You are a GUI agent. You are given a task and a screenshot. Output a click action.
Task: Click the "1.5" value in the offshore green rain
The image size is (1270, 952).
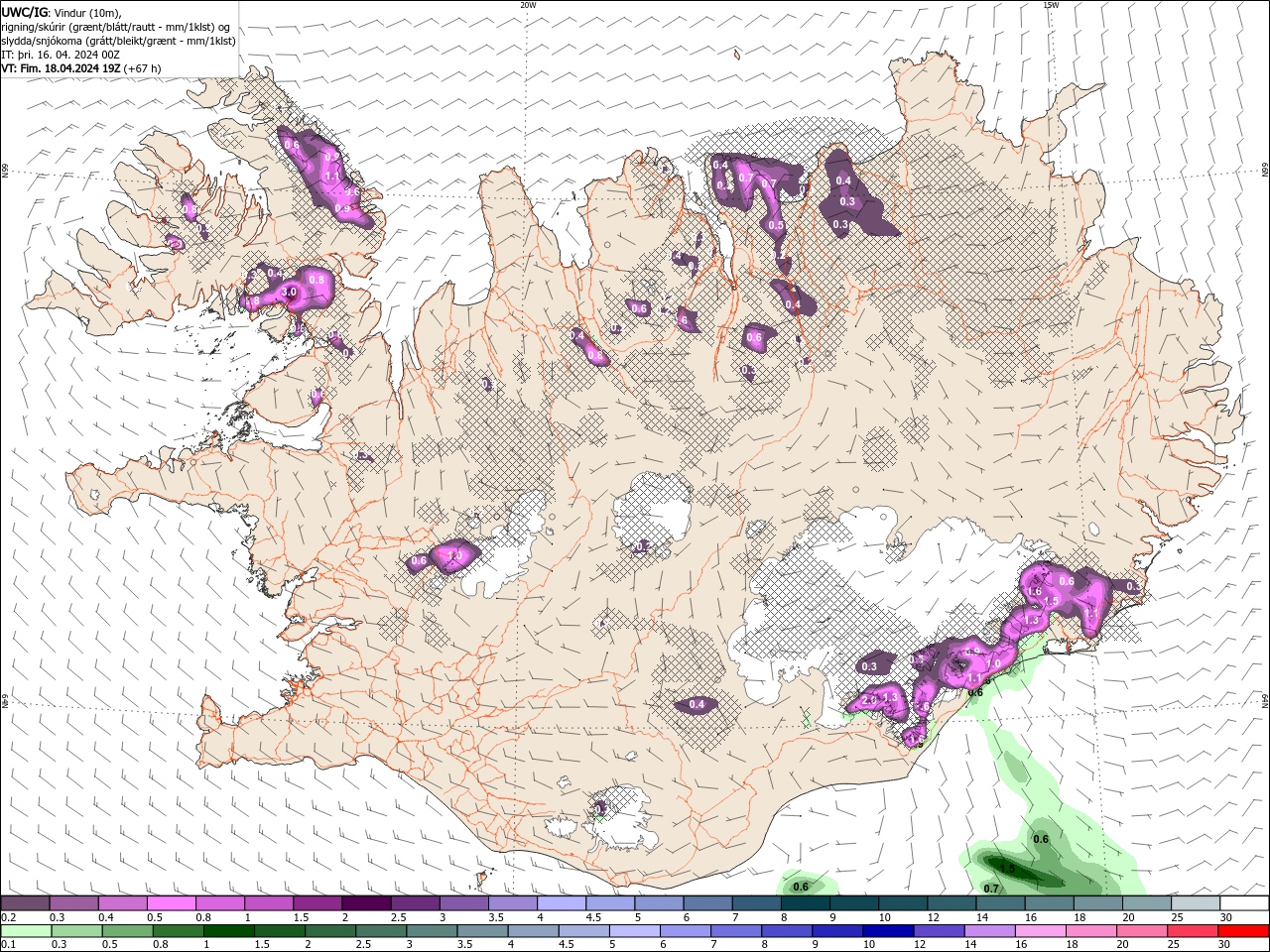1007,869
